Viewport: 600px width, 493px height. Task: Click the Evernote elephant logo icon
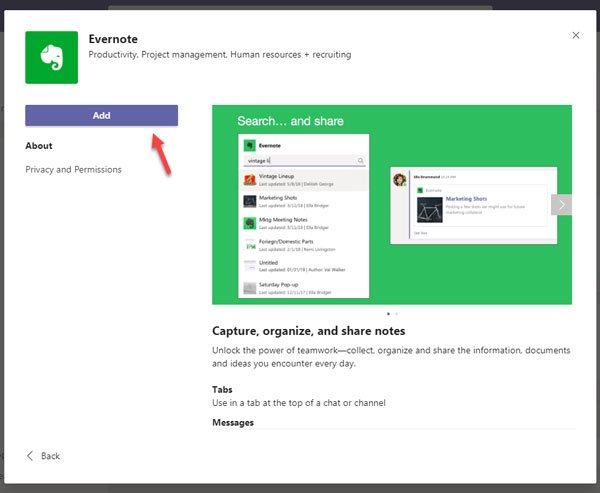[x=51, y=57]
